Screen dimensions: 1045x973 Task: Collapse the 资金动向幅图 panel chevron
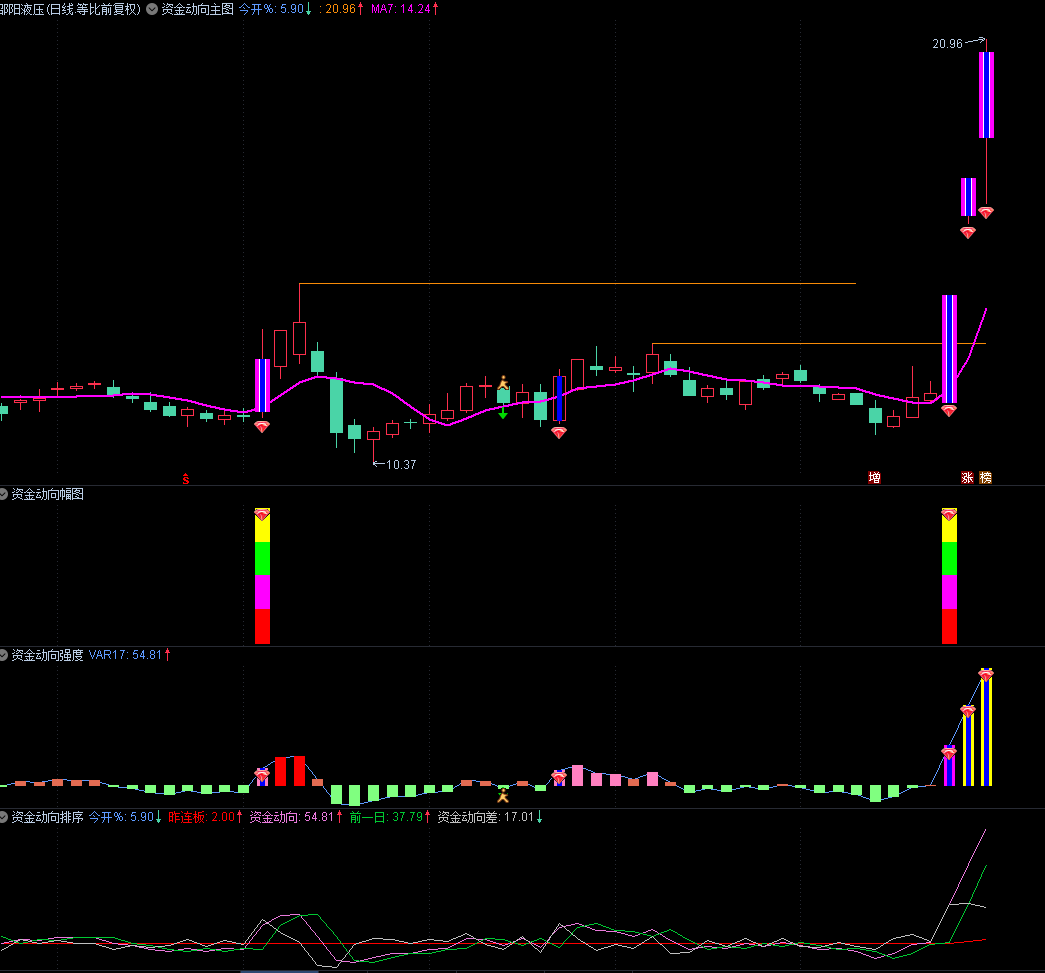[x=4, y=494]
